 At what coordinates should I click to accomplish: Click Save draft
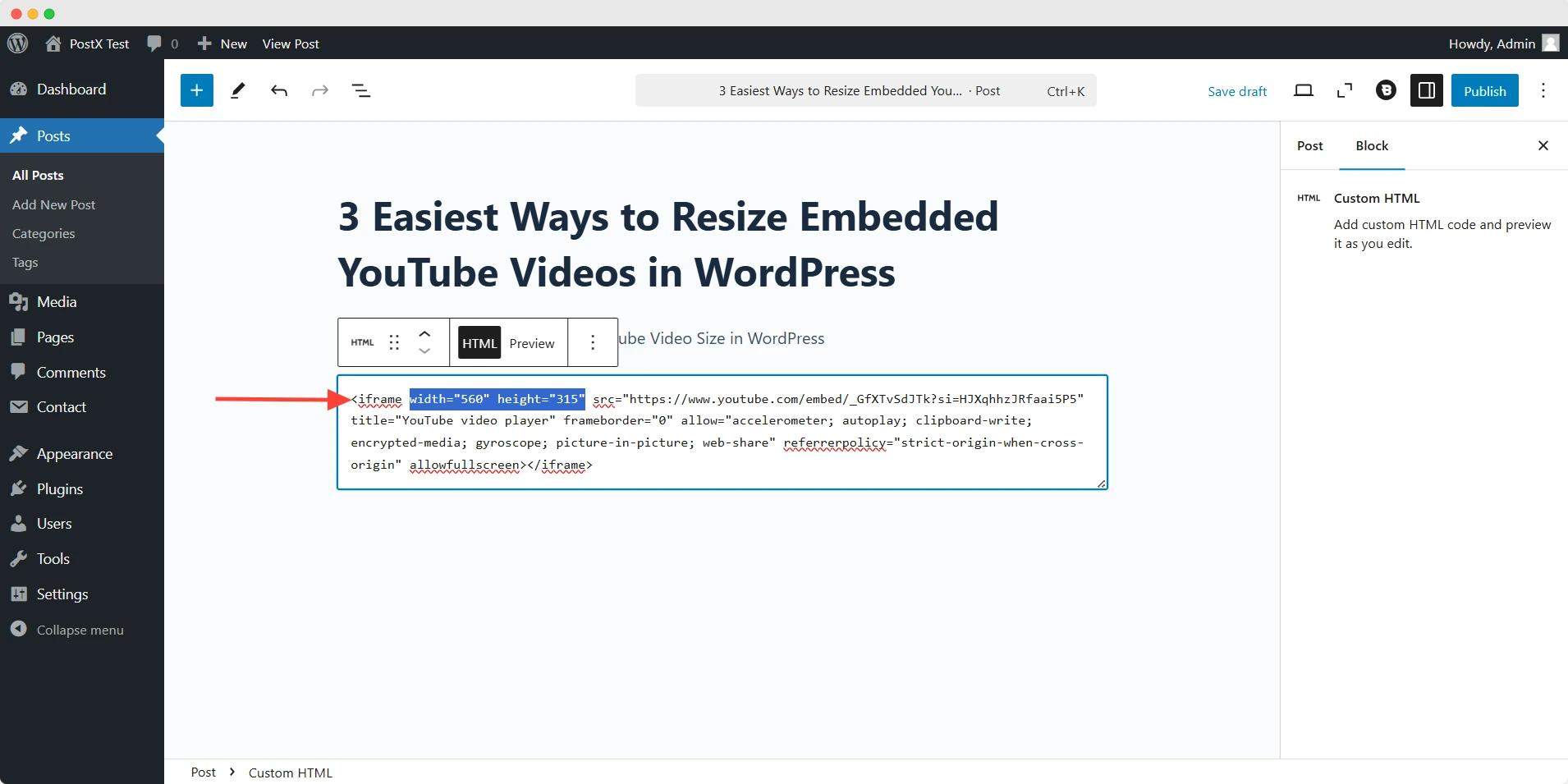pos(1237,91)
